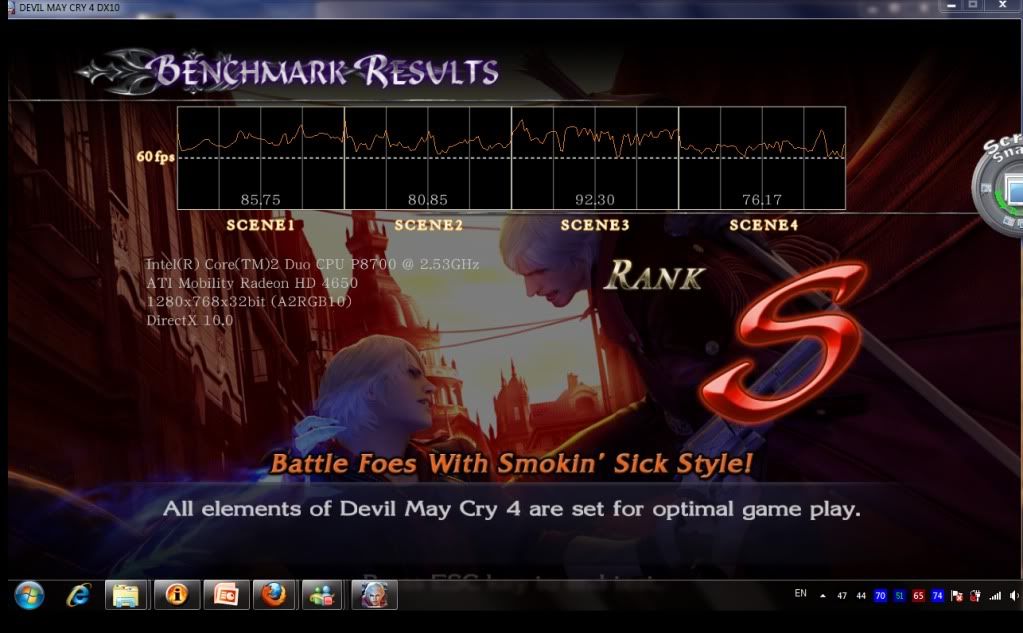Open the network signal tray icon
The width and height of the screenshot is (1023, 633).
[x=994, y=595]
